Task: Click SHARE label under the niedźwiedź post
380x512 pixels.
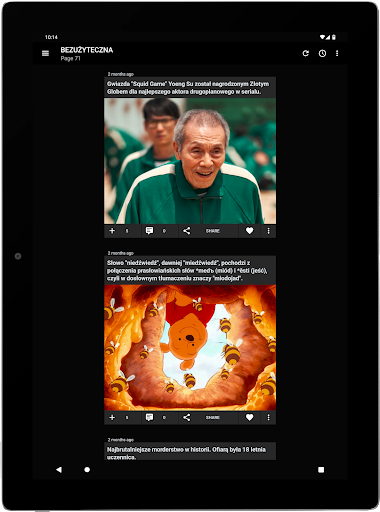Action: tap(213, 417)
